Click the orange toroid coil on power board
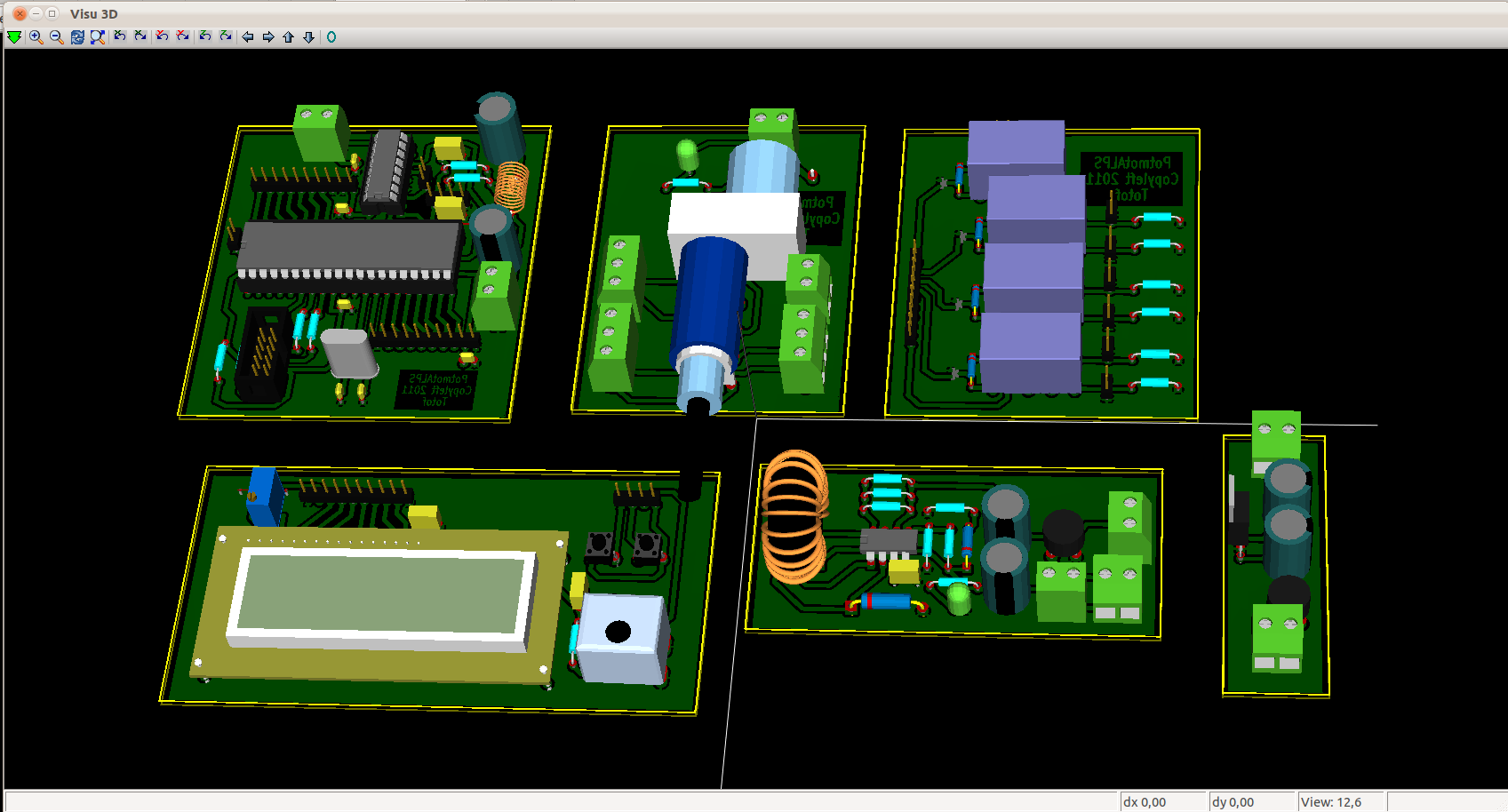 (795, 515)
